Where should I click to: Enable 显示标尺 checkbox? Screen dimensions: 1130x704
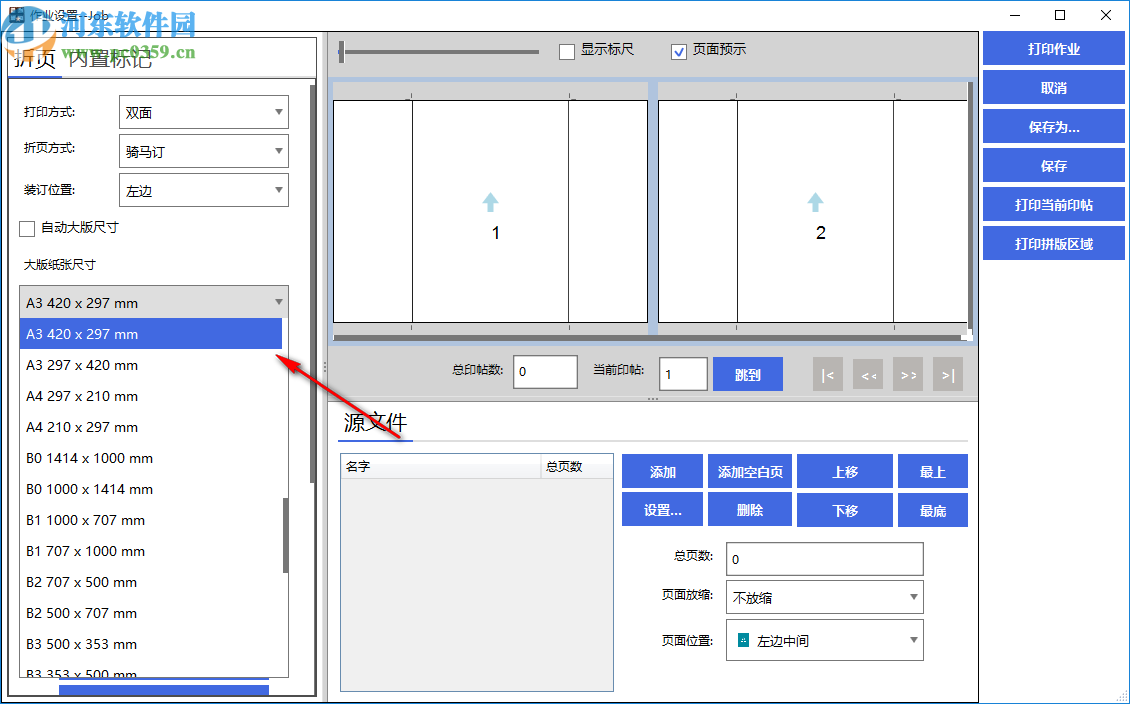point(567,51)
